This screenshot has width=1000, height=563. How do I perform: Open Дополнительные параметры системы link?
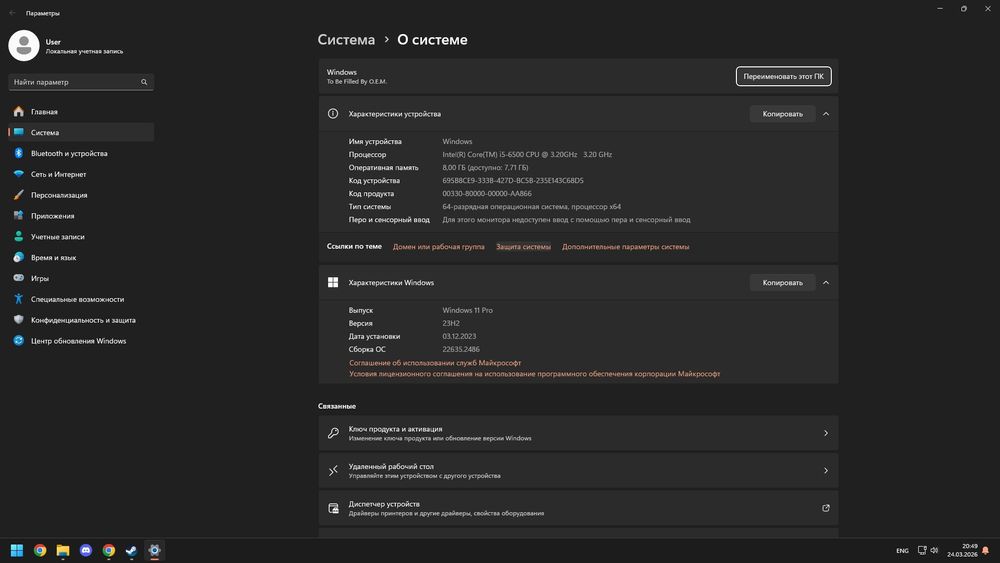[x=625, y=246]
